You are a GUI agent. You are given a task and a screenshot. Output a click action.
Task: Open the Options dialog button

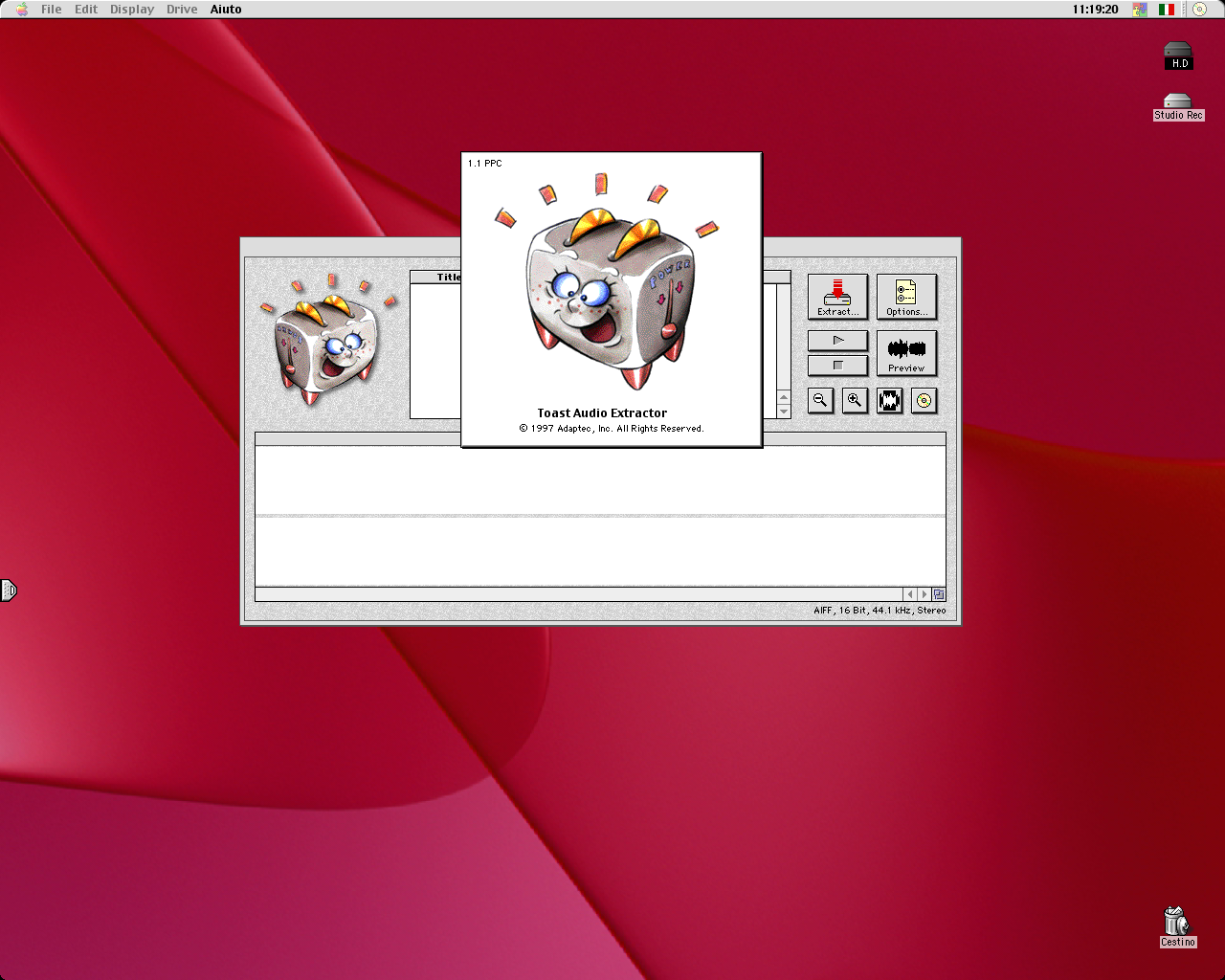point(906,297)
